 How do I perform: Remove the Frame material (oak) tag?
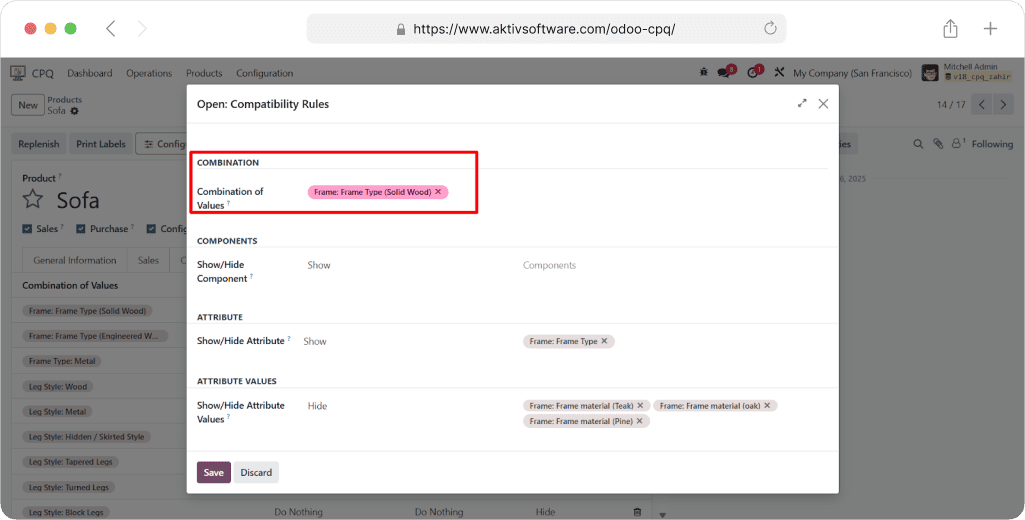[767, 406]
